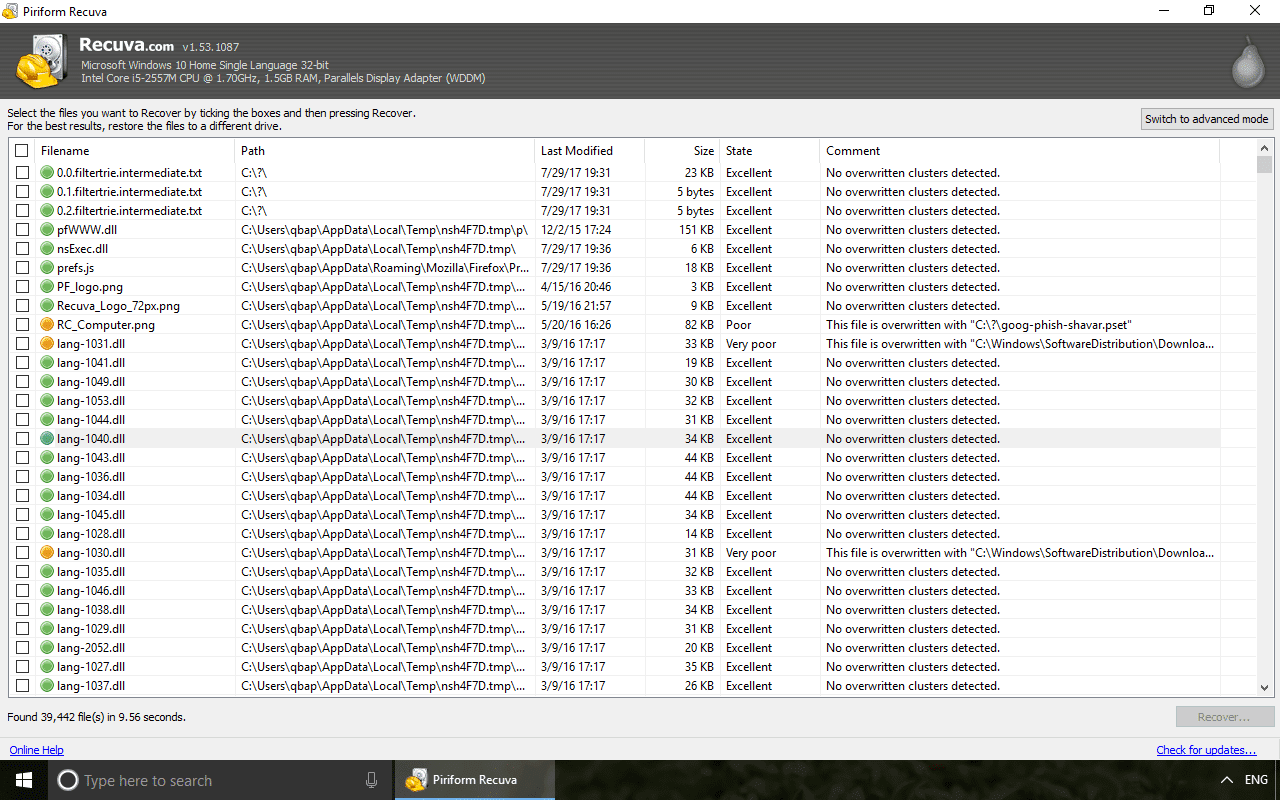The image size is (1280, 800).
Task: Click the green status dot for nsExec.dll
Action: click(47, 249)
